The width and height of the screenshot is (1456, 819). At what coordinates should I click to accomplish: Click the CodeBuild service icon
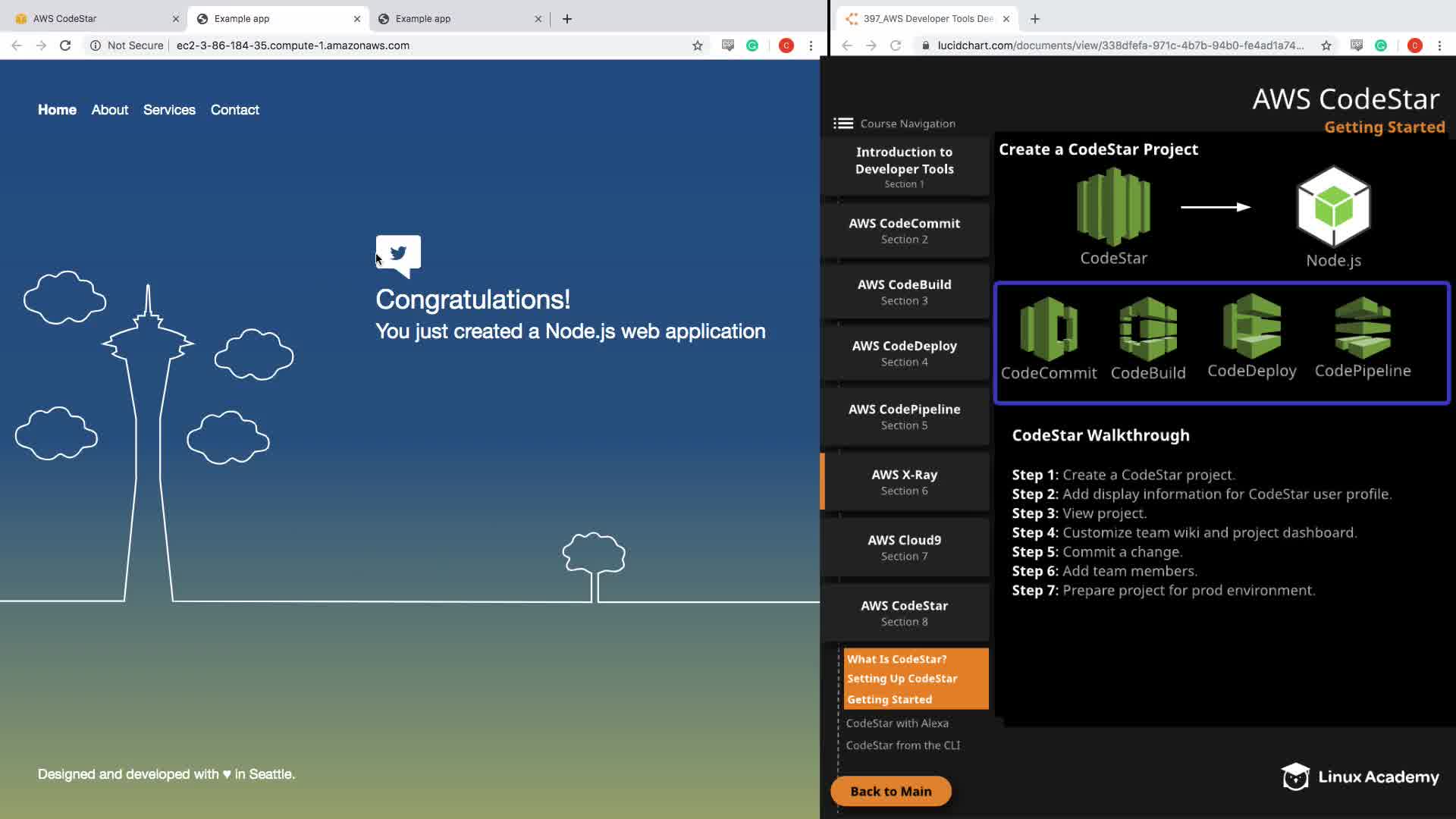(1147, 328)
